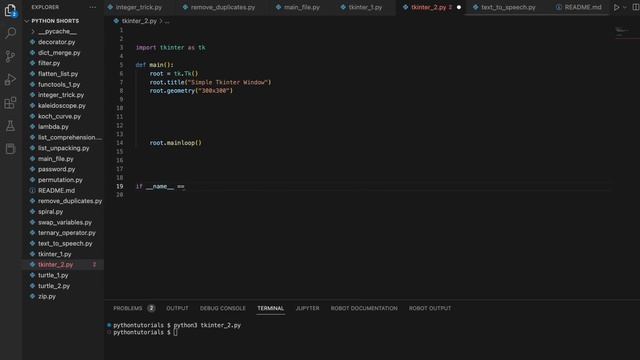This screenshot has height=360, width=640.
Task: Open flatten_list.py in the explorer
Action: pyautogui.click(x=58, y=74)
